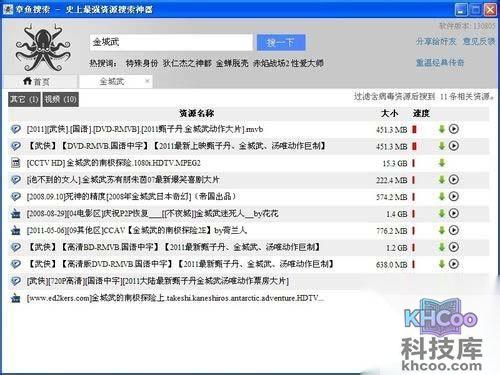Sort by the 资源名称 column header
The image size is (500, 375).
(196, 113)
